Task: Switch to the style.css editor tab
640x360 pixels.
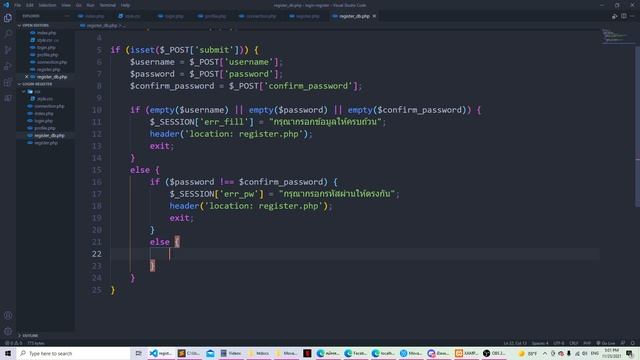Action: (132, 16)
